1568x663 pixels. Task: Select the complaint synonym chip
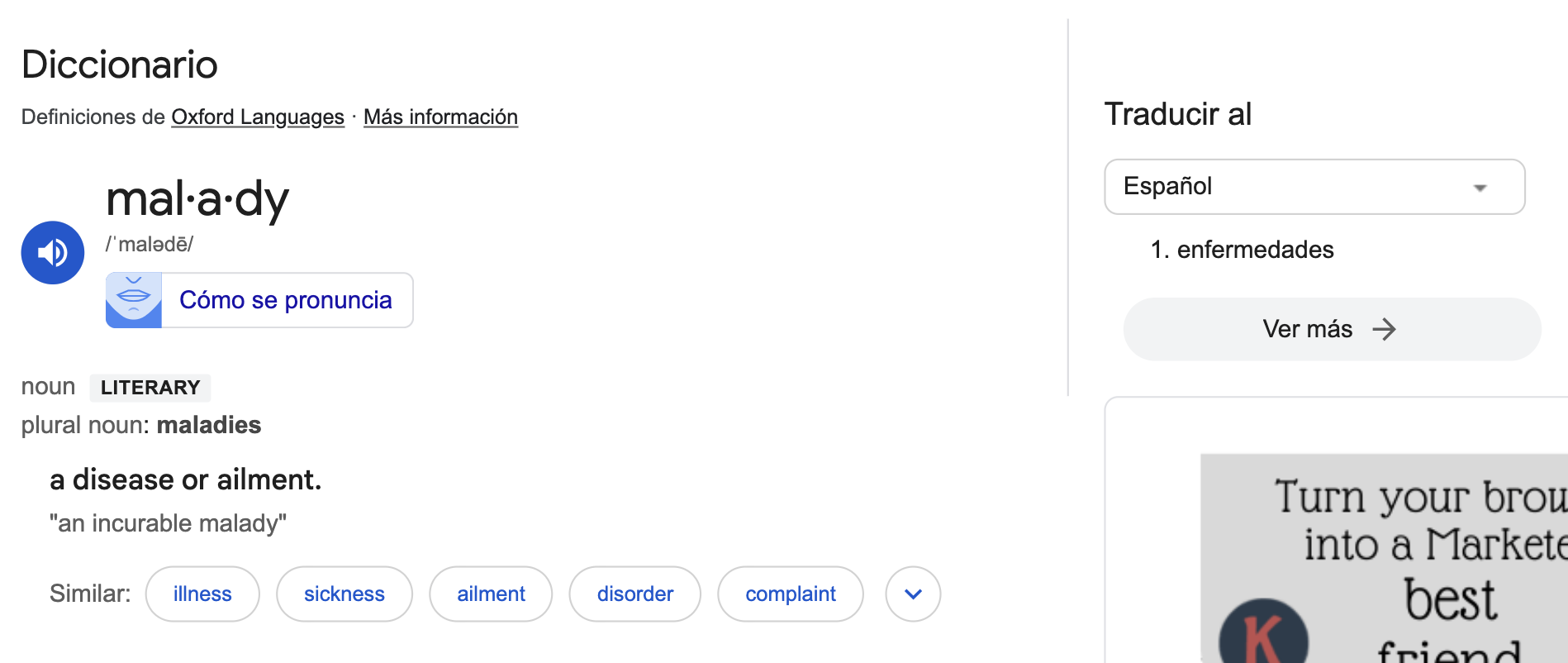pos(791,594)
